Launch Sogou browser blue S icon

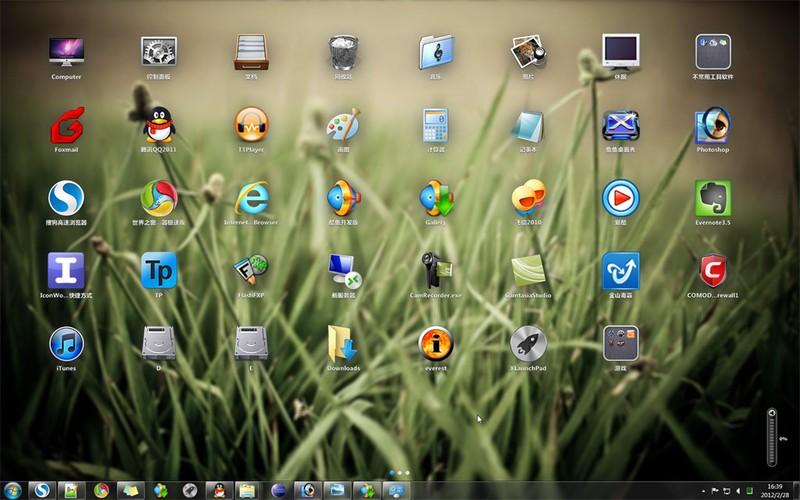pyautogui.click(x=66, y=198)
